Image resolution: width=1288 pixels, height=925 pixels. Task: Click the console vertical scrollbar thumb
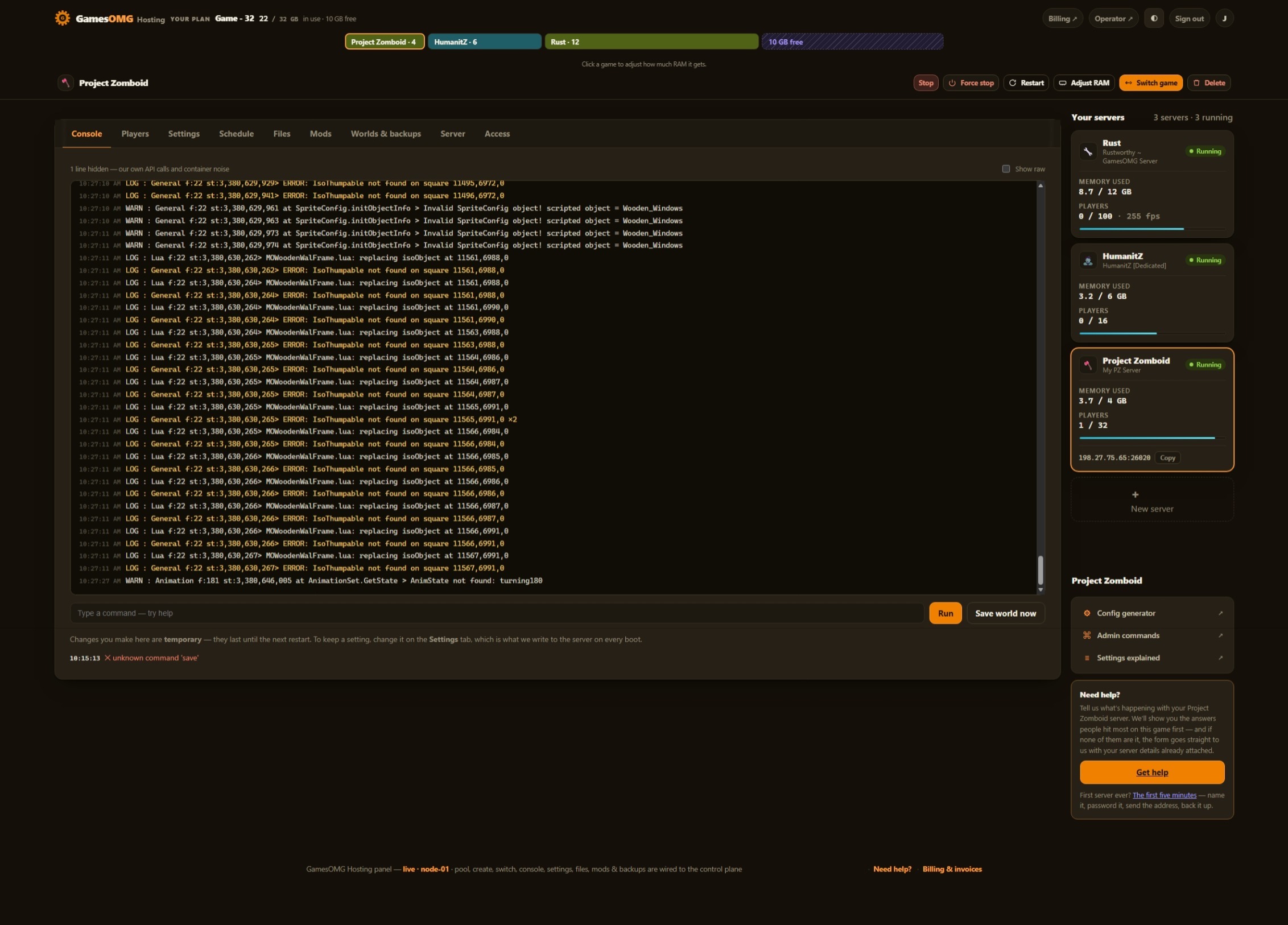coord(1041,570)
